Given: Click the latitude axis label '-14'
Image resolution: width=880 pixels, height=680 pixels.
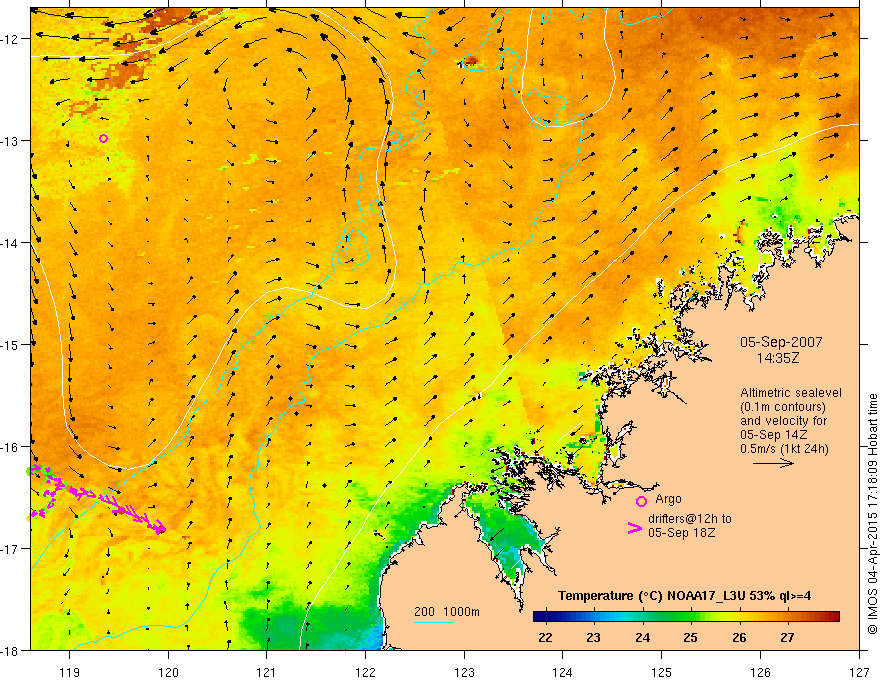Looking at the screenshot, I should [10, 243].
